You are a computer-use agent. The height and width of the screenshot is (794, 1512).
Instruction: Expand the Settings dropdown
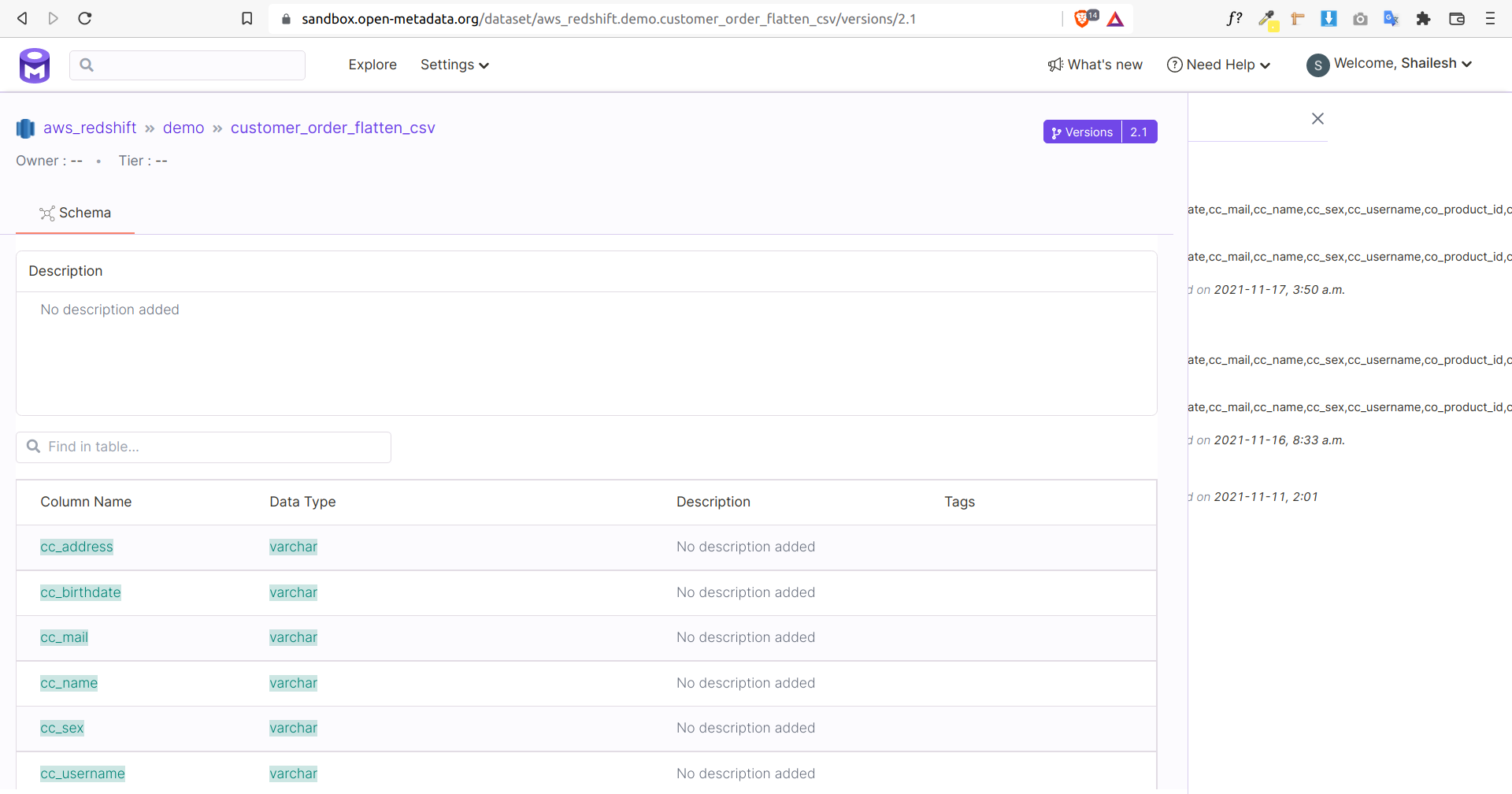(454, 65)
